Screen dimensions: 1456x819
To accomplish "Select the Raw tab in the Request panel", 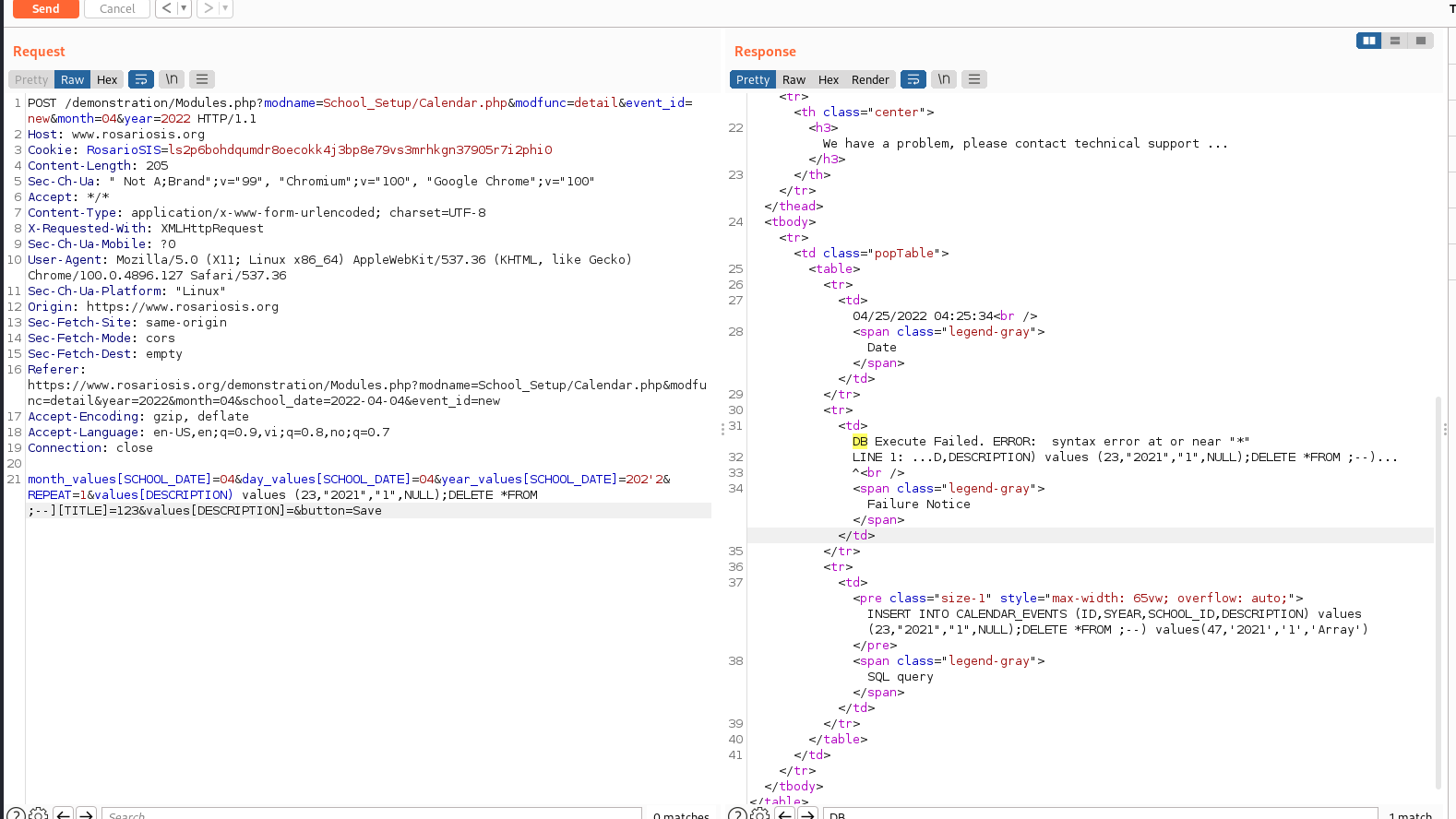I will point(73,79).
